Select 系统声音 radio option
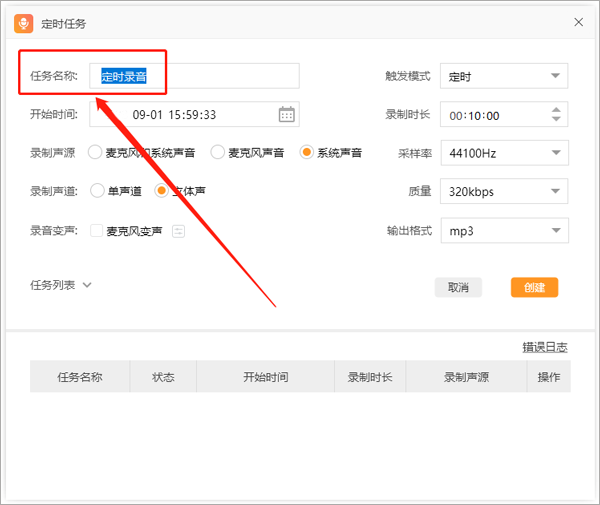The width and height of the screenshot is (600, 505). [307, 152]
